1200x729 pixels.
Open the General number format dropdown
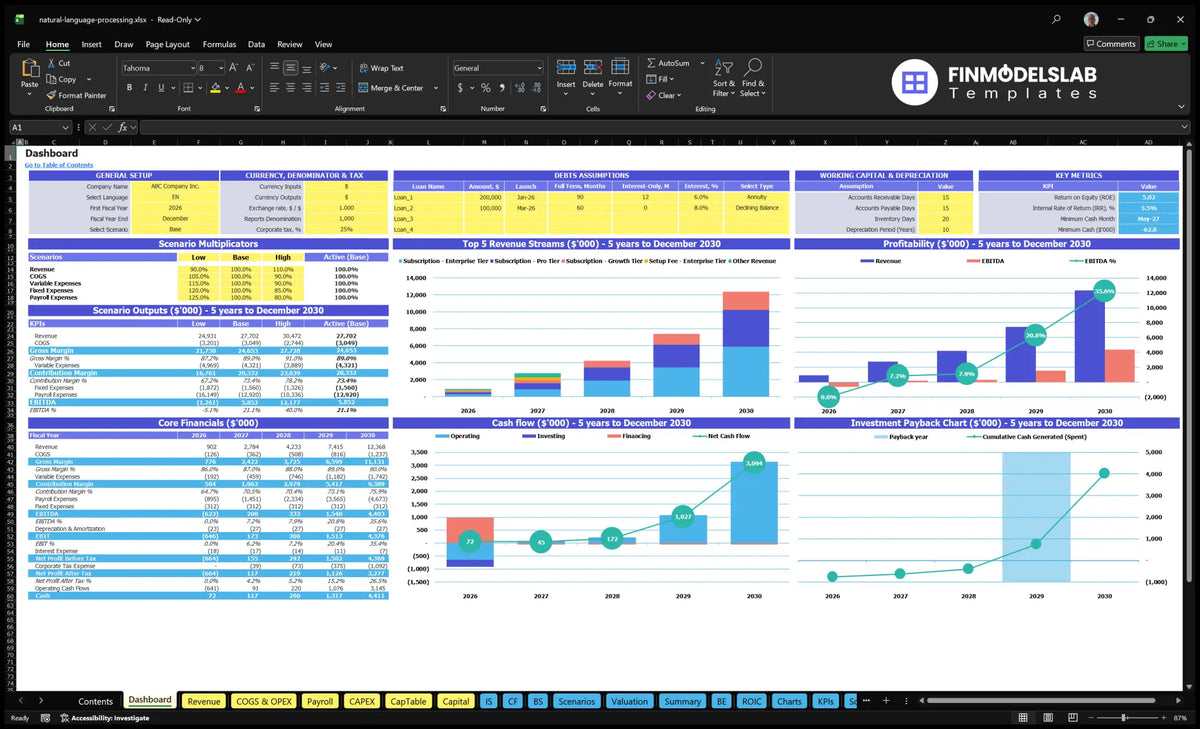[540, 68]
